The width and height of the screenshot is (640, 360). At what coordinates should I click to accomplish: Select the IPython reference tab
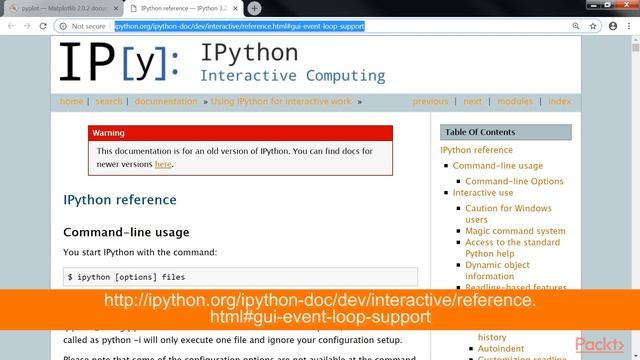[184, 8]
